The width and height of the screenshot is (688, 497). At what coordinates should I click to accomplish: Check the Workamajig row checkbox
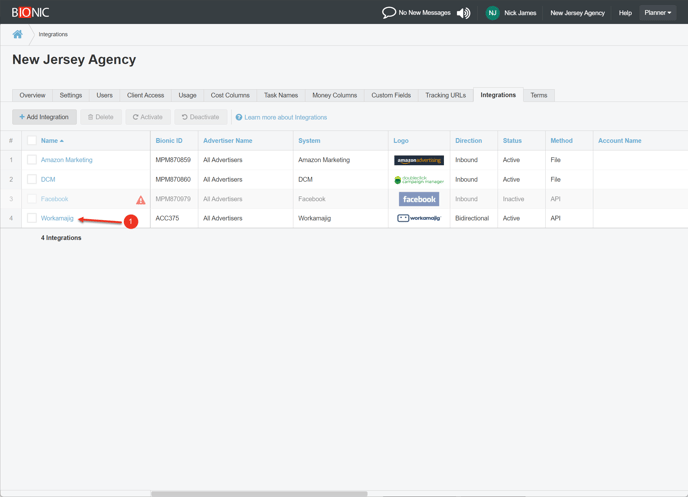(32, 218)
